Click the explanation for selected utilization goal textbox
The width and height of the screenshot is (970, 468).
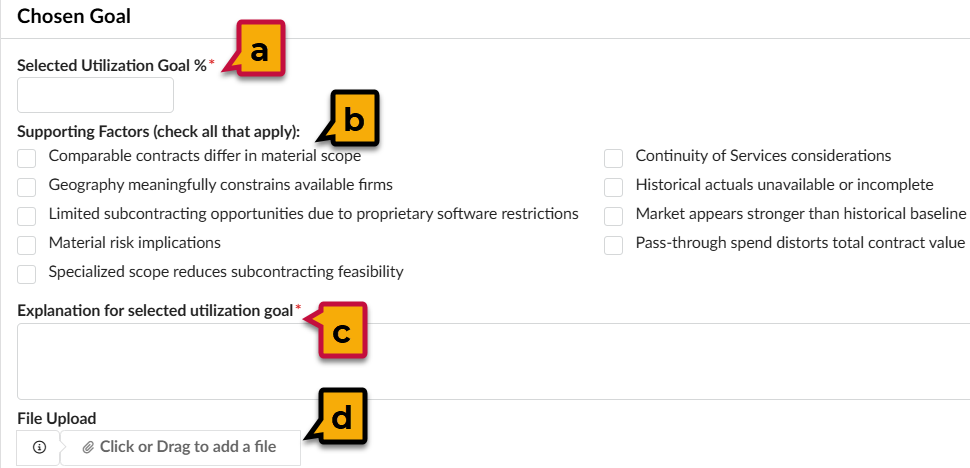(494, 361)
